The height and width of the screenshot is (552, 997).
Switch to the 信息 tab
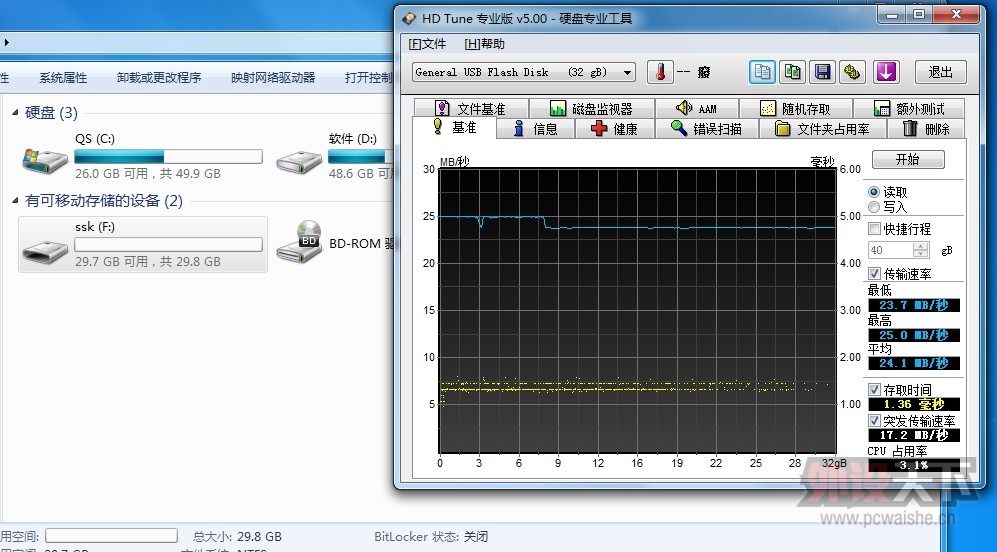click(535, 129)
